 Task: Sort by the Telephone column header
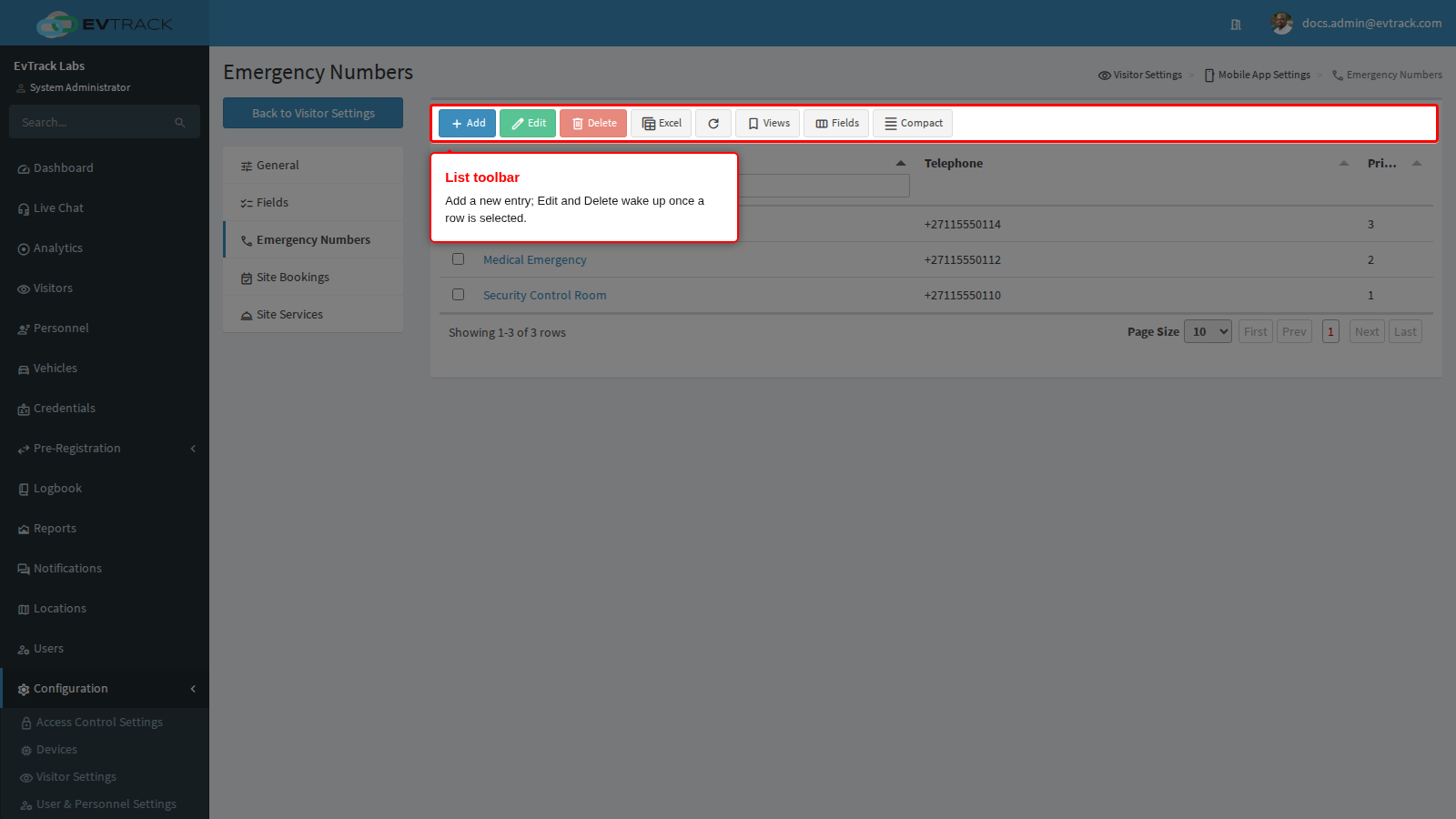pos(954,164)
